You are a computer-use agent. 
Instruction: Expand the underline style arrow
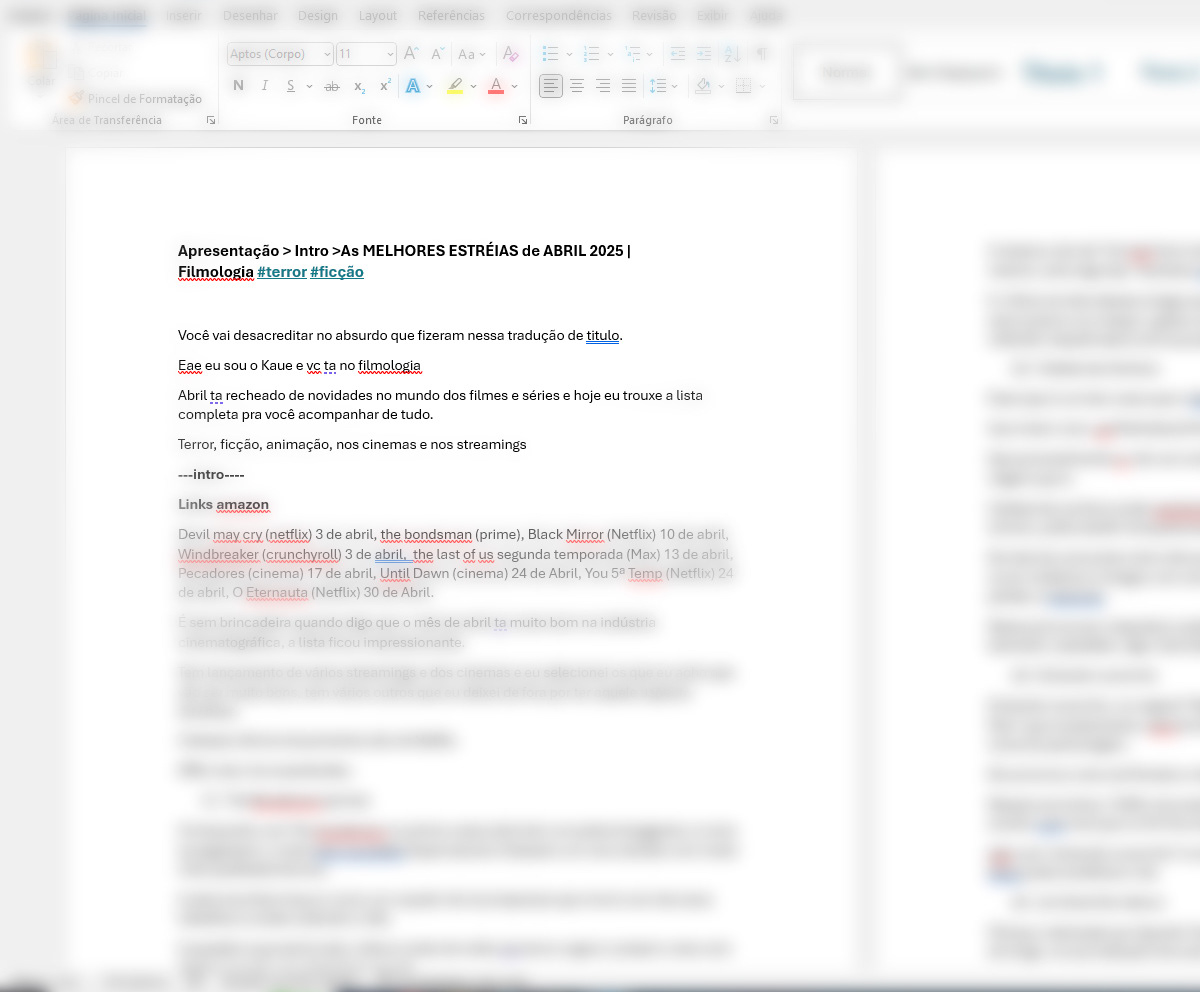[309, 86]
